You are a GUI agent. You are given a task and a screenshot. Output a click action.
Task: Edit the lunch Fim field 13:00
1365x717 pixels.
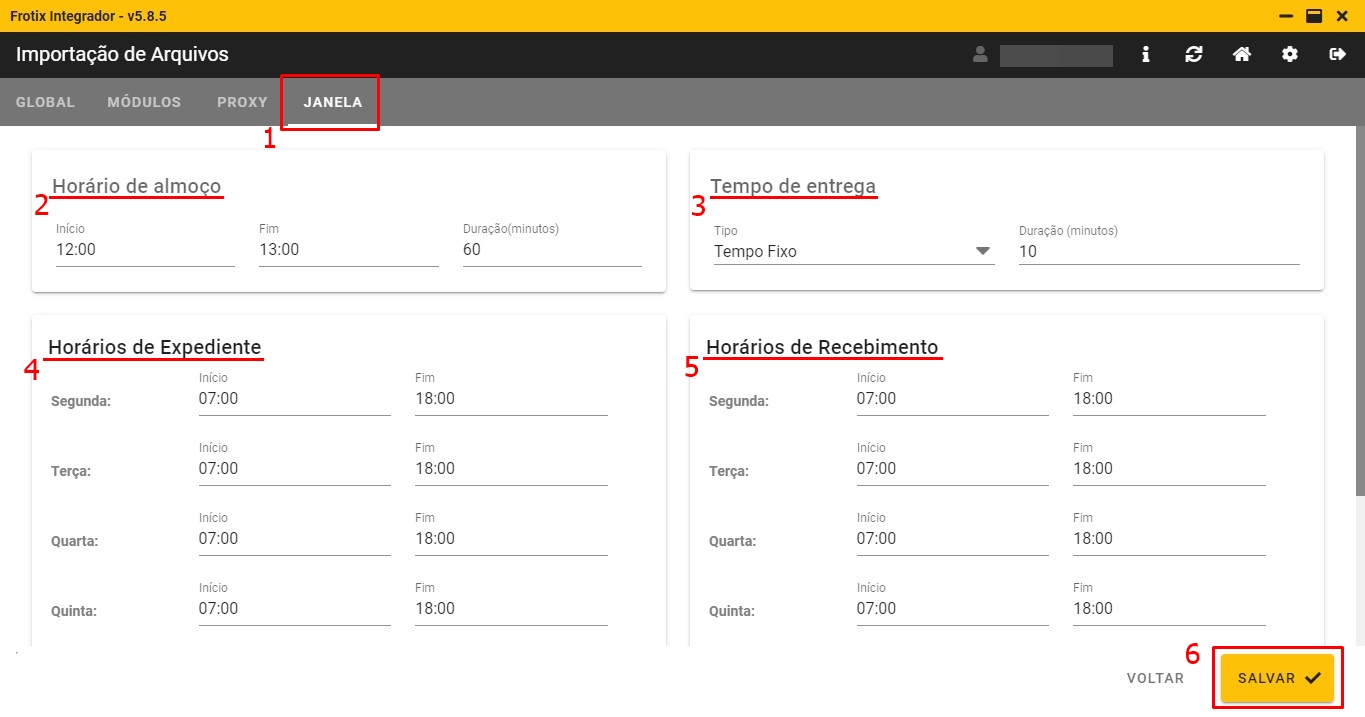(348, 250)
